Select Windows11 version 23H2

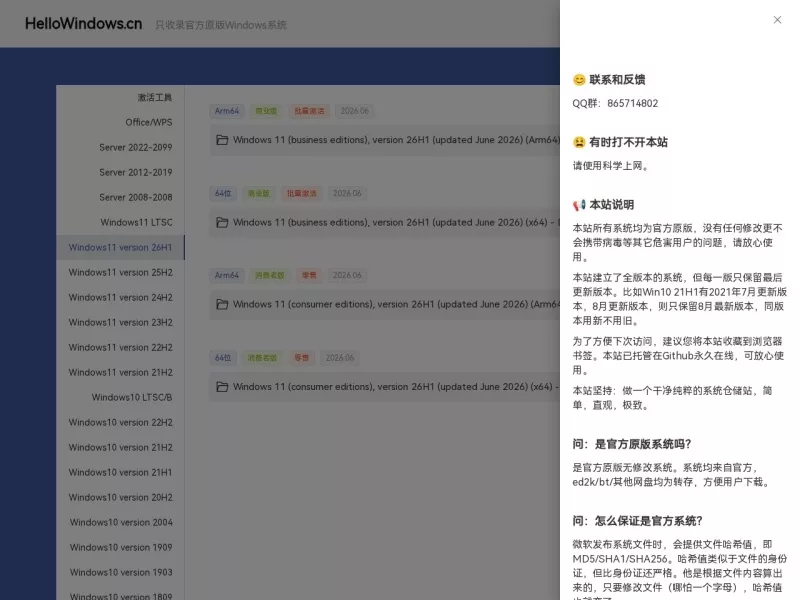click(120, 322)
